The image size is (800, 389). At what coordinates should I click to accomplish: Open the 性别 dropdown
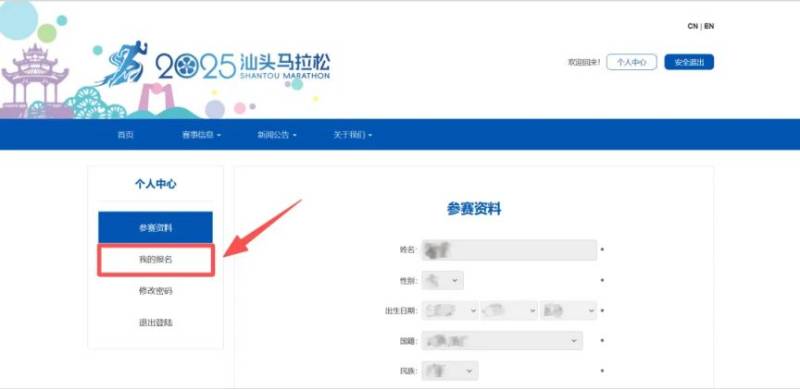pyautogui.click(x=443, y=280)
